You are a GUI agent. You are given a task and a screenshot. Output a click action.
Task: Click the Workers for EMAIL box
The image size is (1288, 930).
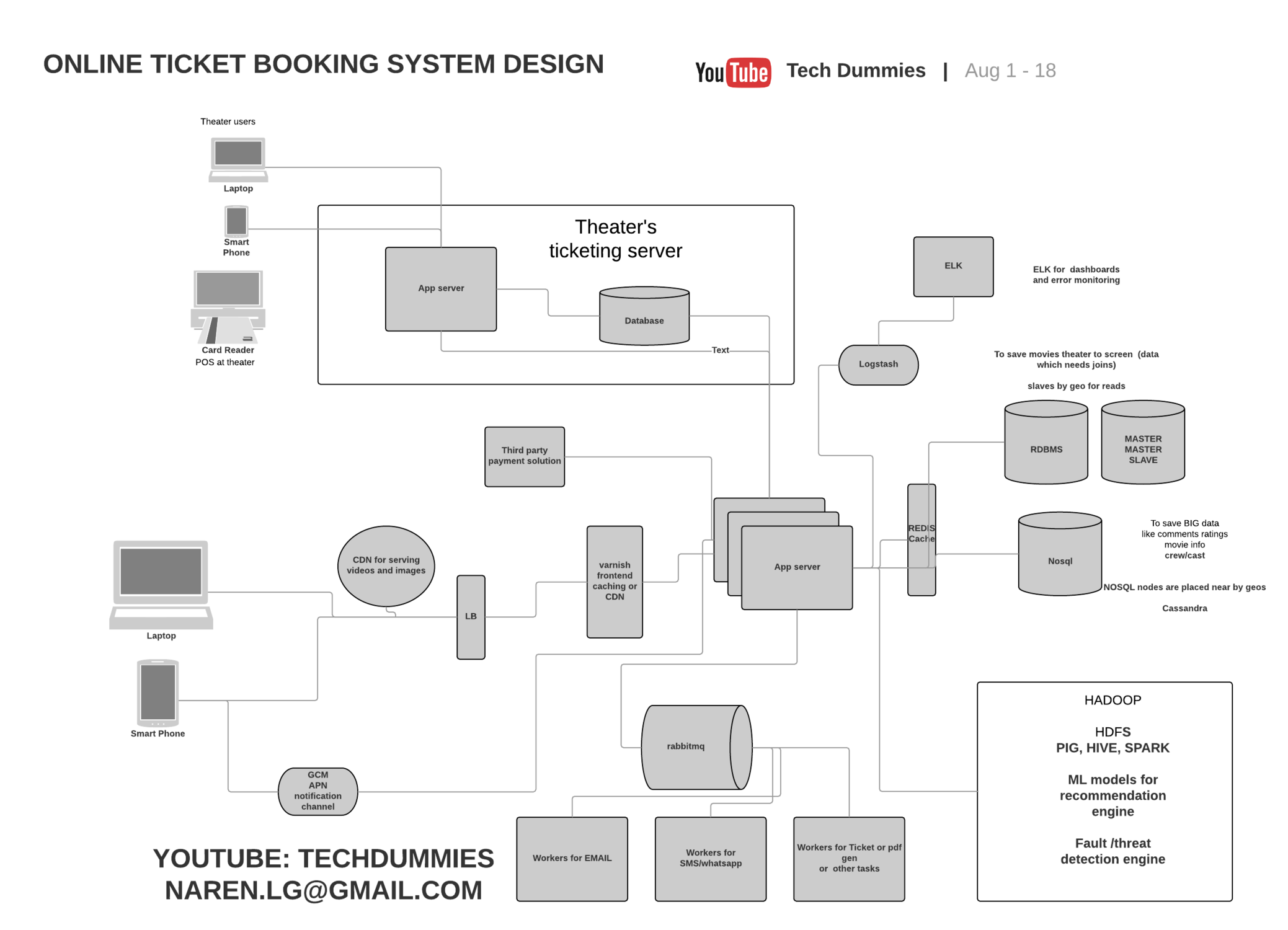click(x=572, y=858)
